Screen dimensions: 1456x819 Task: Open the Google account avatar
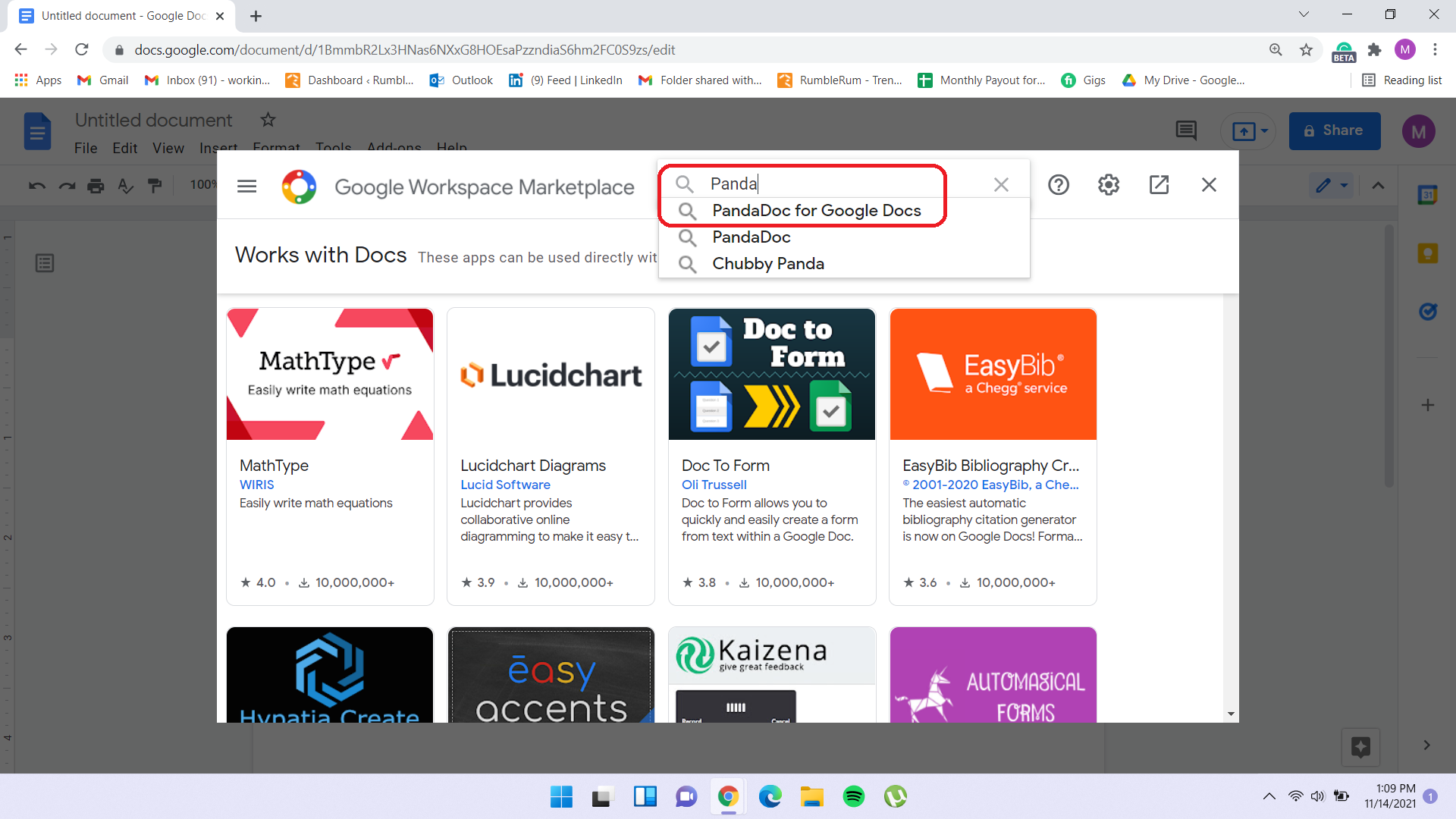pos(1418,131)
